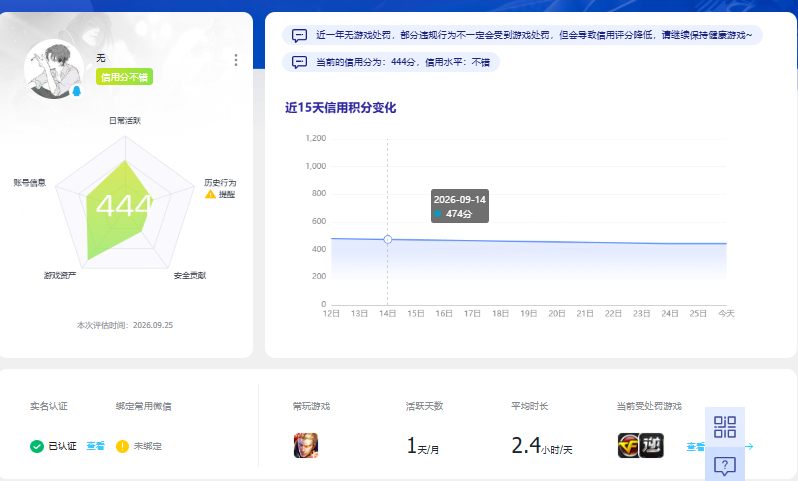The image size is (798, 481).
Task: Click the 当前受处罚游戏 label
Action: click(x=649, y=406)
